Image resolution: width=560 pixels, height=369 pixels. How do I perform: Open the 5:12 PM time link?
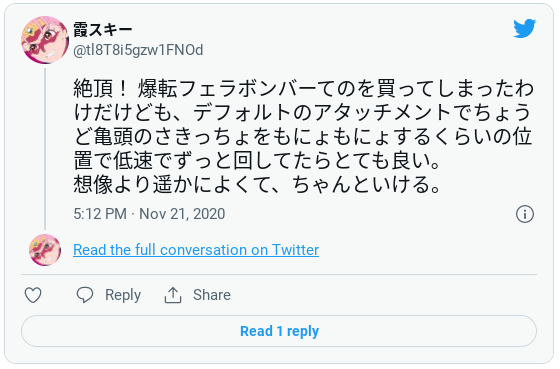[x=100, y=214]
